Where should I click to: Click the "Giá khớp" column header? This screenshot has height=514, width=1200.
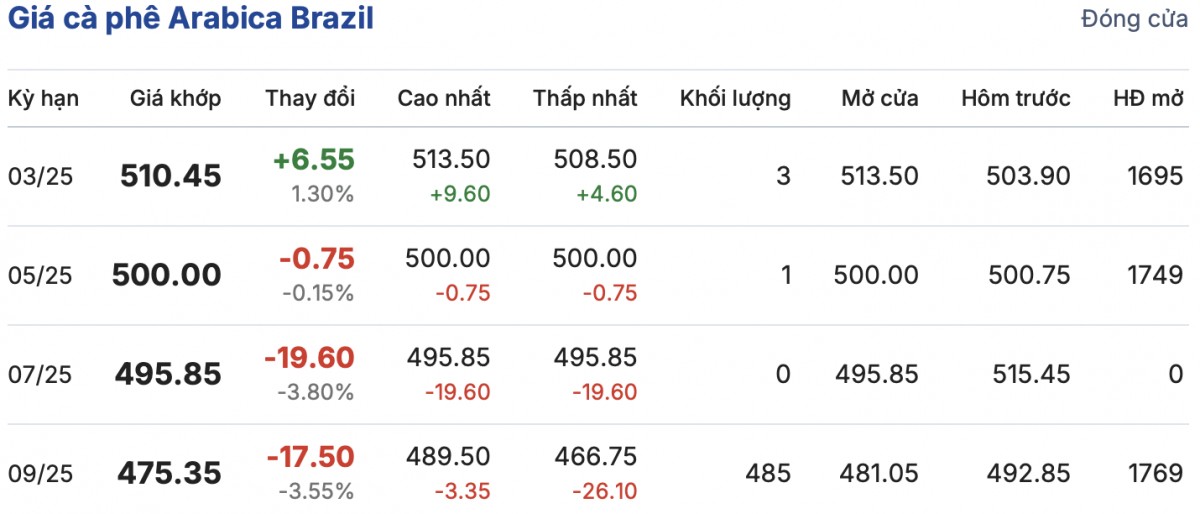(175, 98)
